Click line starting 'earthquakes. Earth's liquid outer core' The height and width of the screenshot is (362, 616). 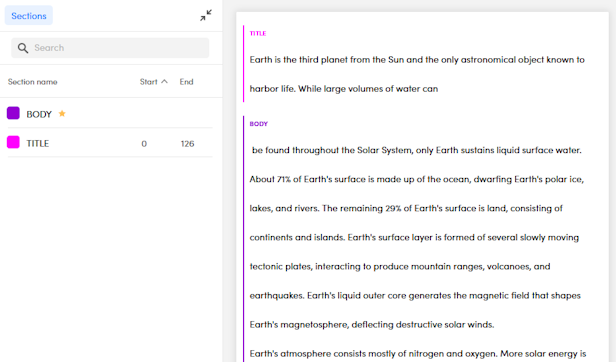click(x=415, y=296)
